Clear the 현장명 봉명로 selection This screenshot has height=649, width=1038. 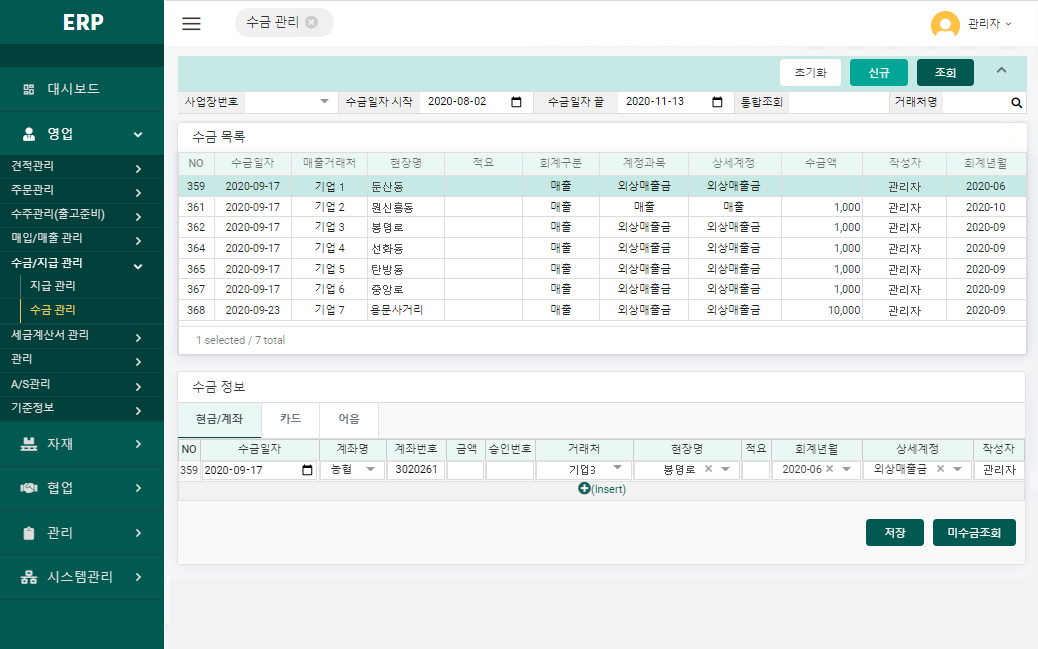tap(708, 470)
